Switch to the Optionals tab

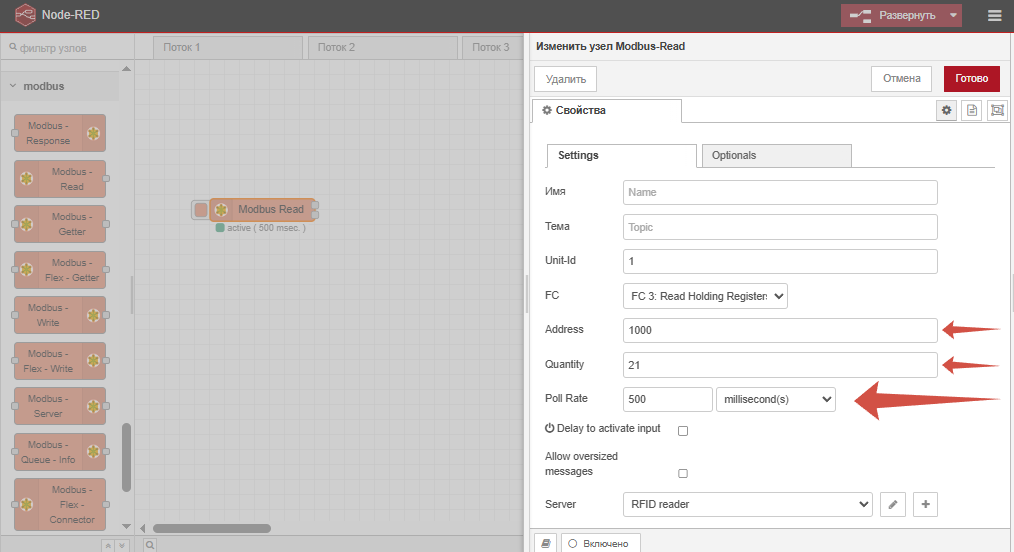point(776,155)
